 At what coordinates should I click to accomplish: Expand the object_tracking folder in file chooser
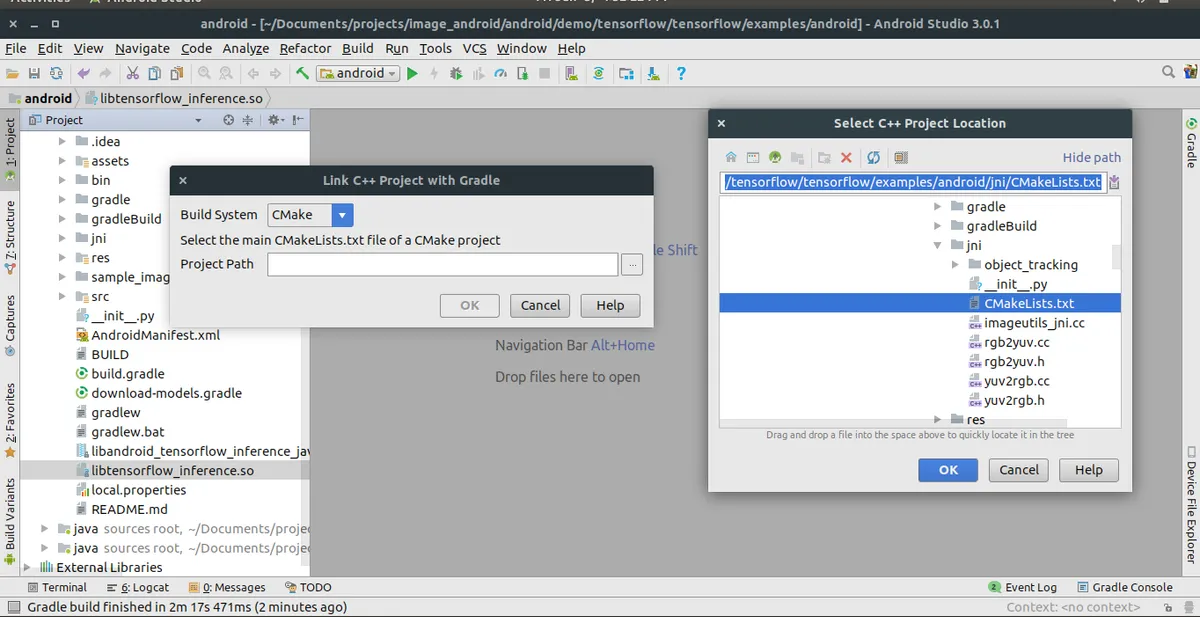click(x=956, y=265)
